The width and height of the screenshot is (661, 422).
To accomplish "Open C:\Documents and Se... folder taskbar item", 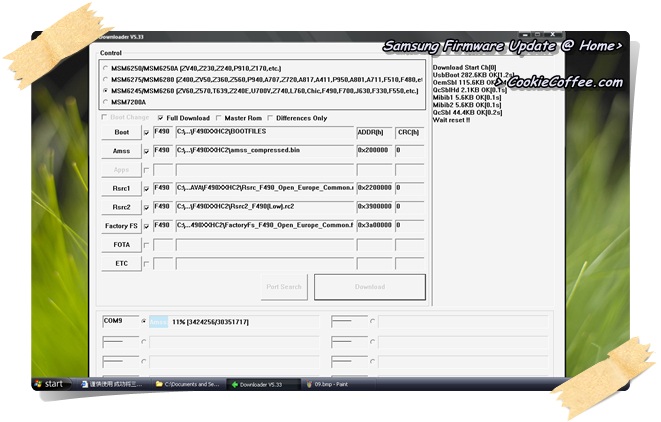I will click(x=188, y=384).
